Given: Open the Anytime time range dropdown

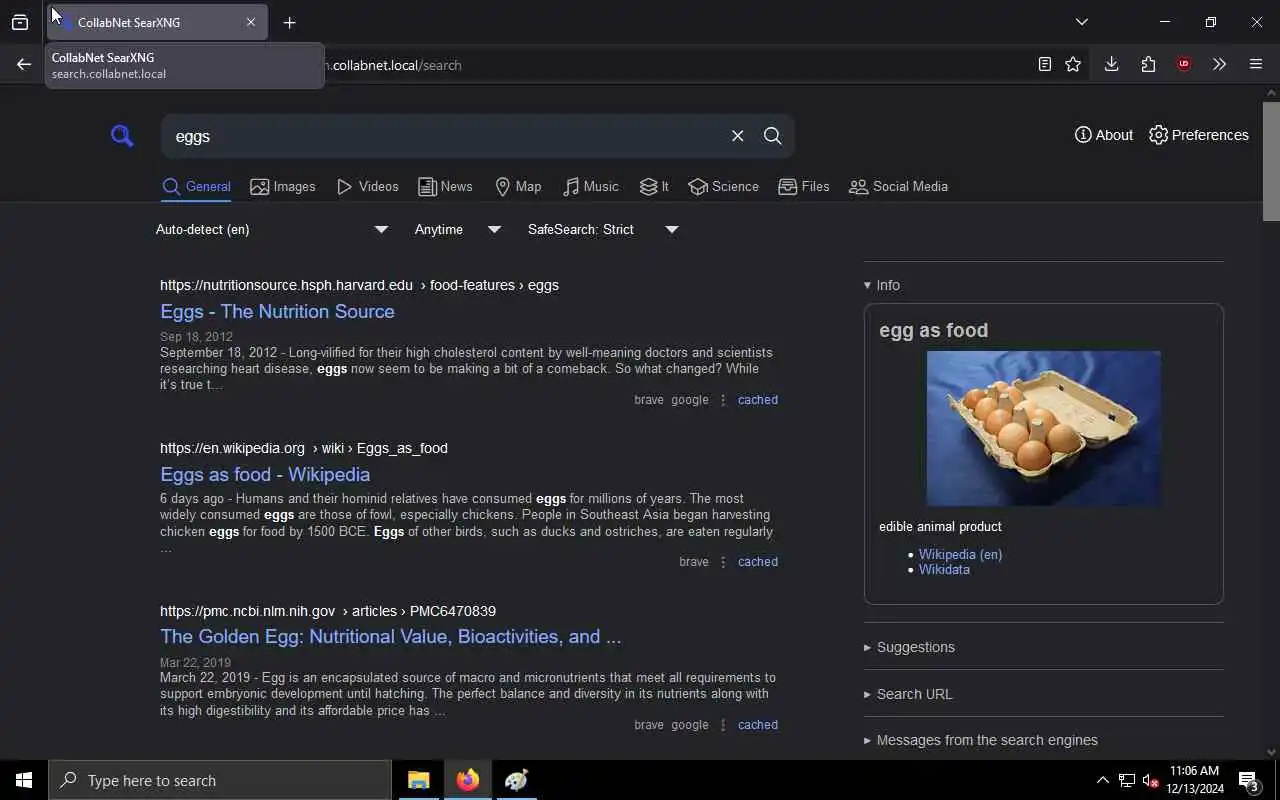Looking at the screenshot, I should (458, 229).
